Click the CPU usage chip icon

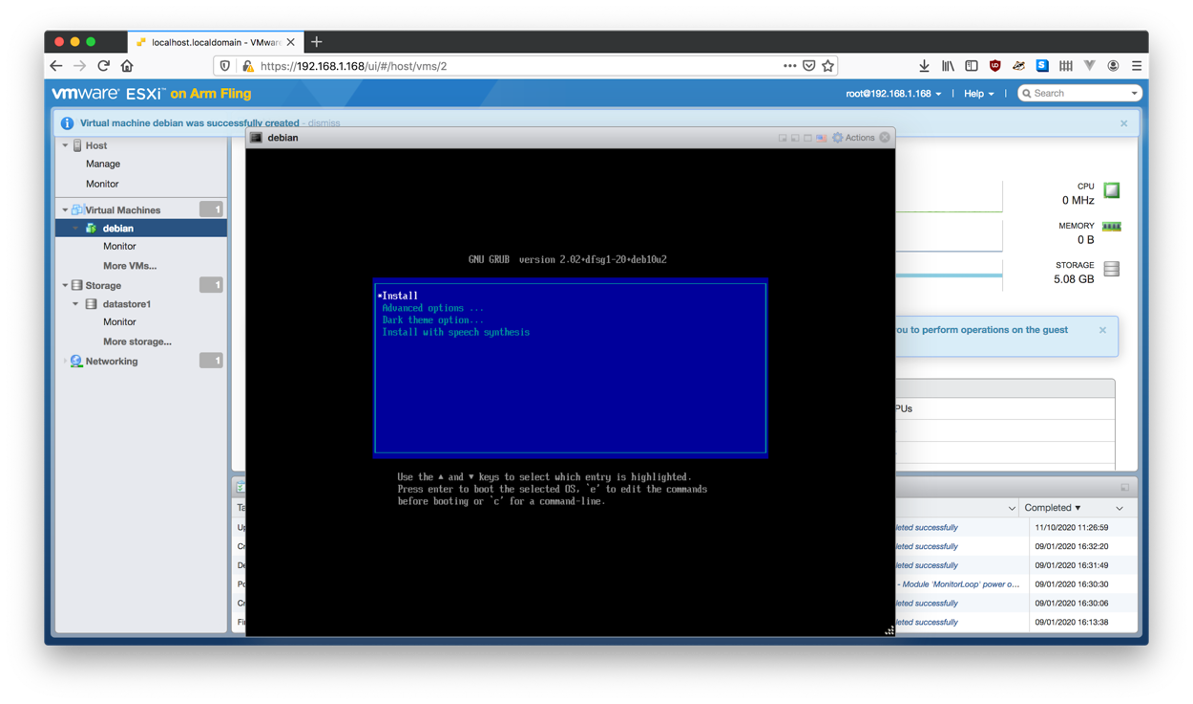[x=1112, y=190]
